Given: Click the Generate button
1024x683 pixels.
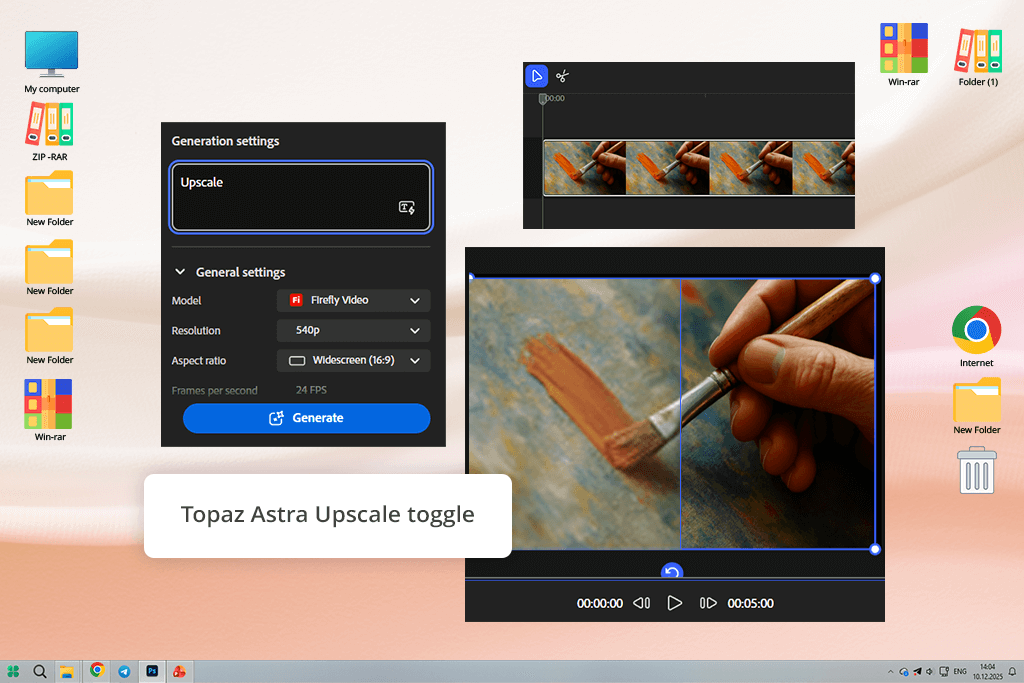Looking at the screenshot, I should [306, 418].
